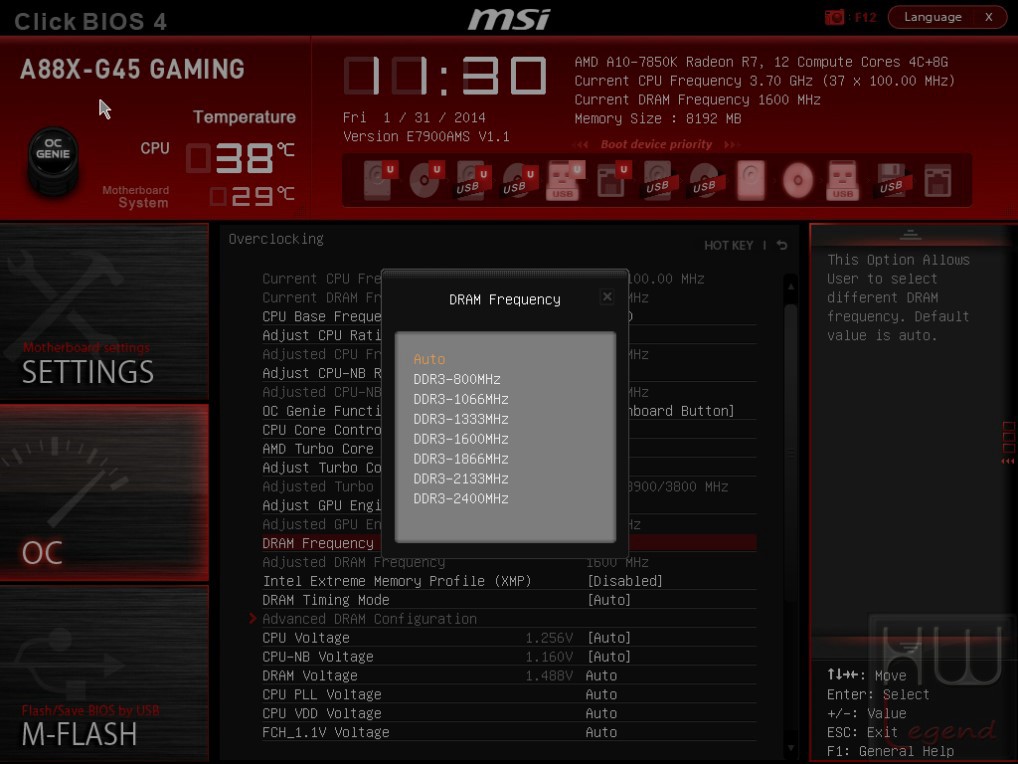Select legacy network boot icon at far right
Viewport: 1018px width, 764px height.
pos(937,180)
